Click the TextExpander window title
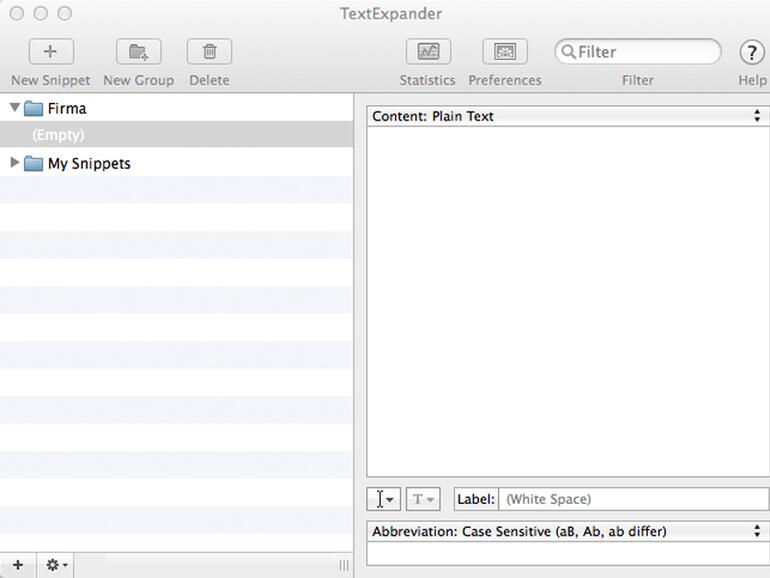Viewport: 770px width, 578px height. pyautogui.click(x=391, y=14)
